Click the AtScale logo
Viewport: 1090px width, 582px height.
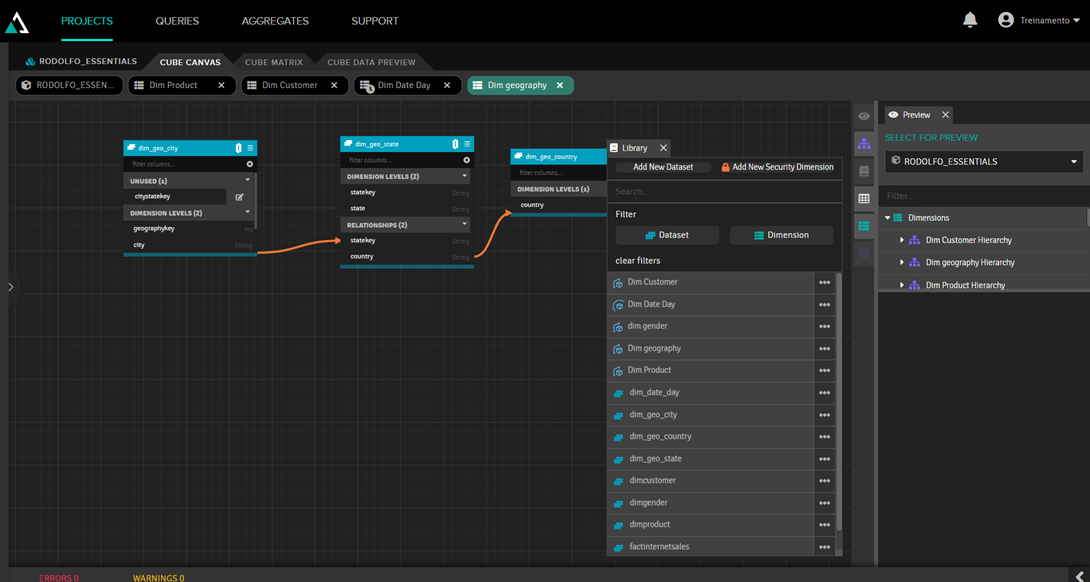pos(17,21)
